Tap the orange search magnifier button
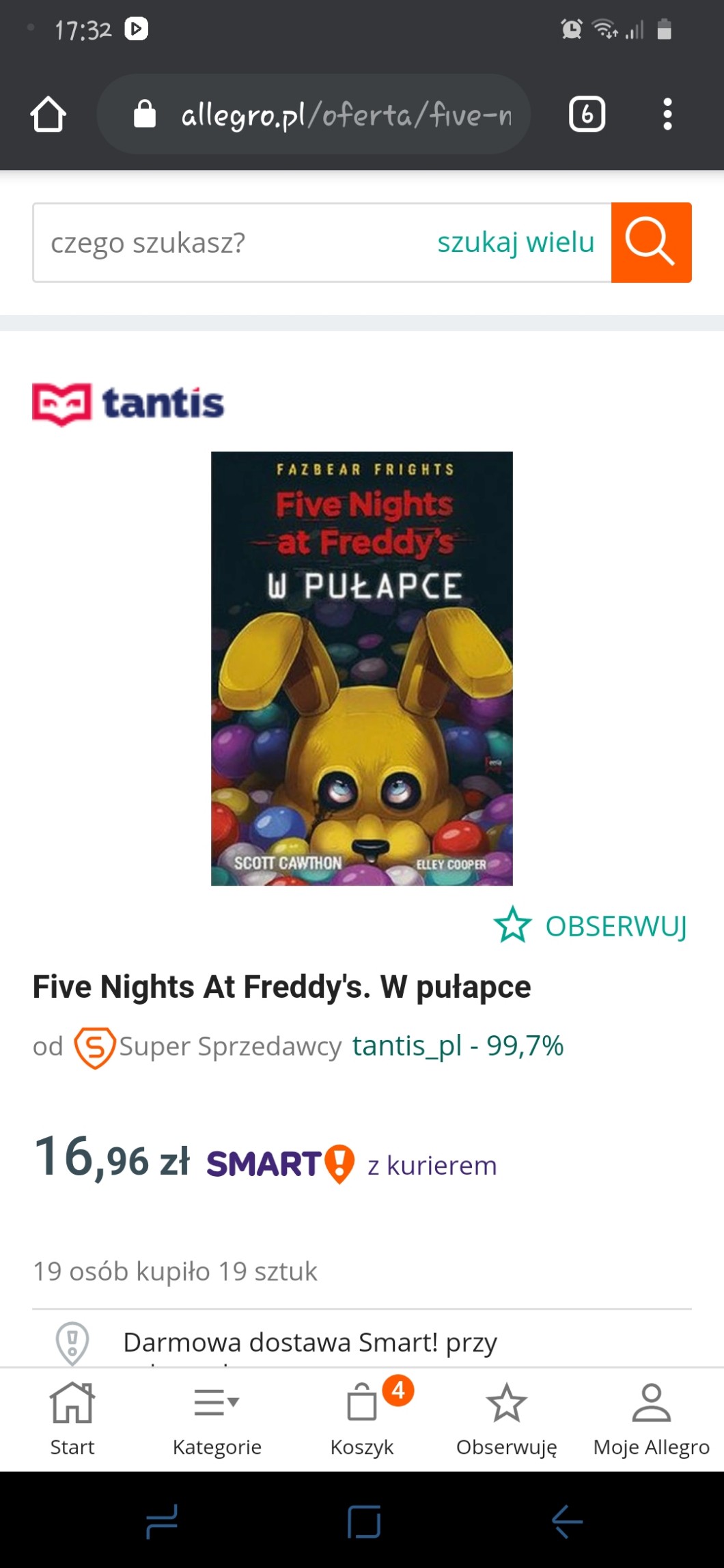Image resolution: width=724 pixels, height=1568 pixels. pyautogui.click(x=651, y=242)
